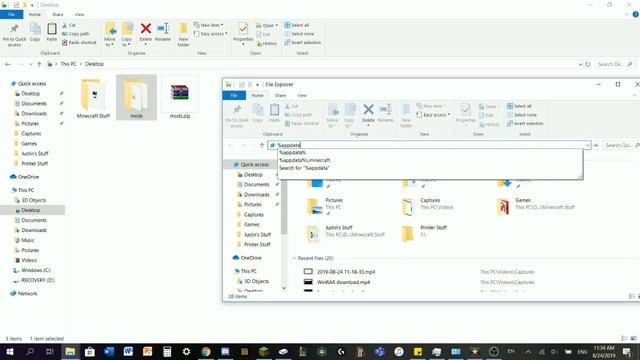Screen dimensions: 640x360
Task: Collapse the Recent files section
Action: 294,258
